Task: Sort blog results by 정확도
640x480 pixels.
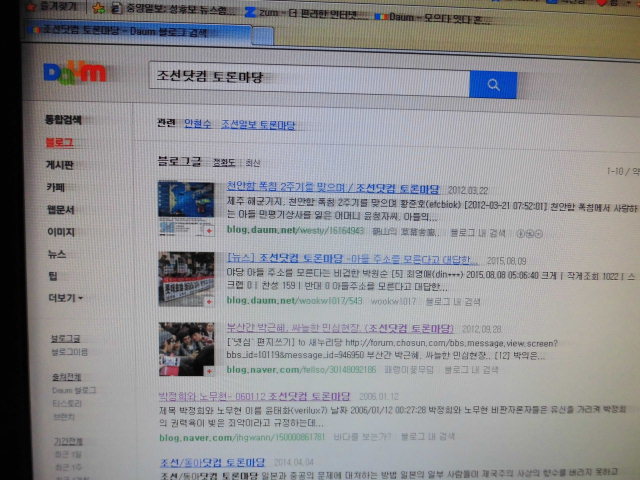Action: pos(224,162)
